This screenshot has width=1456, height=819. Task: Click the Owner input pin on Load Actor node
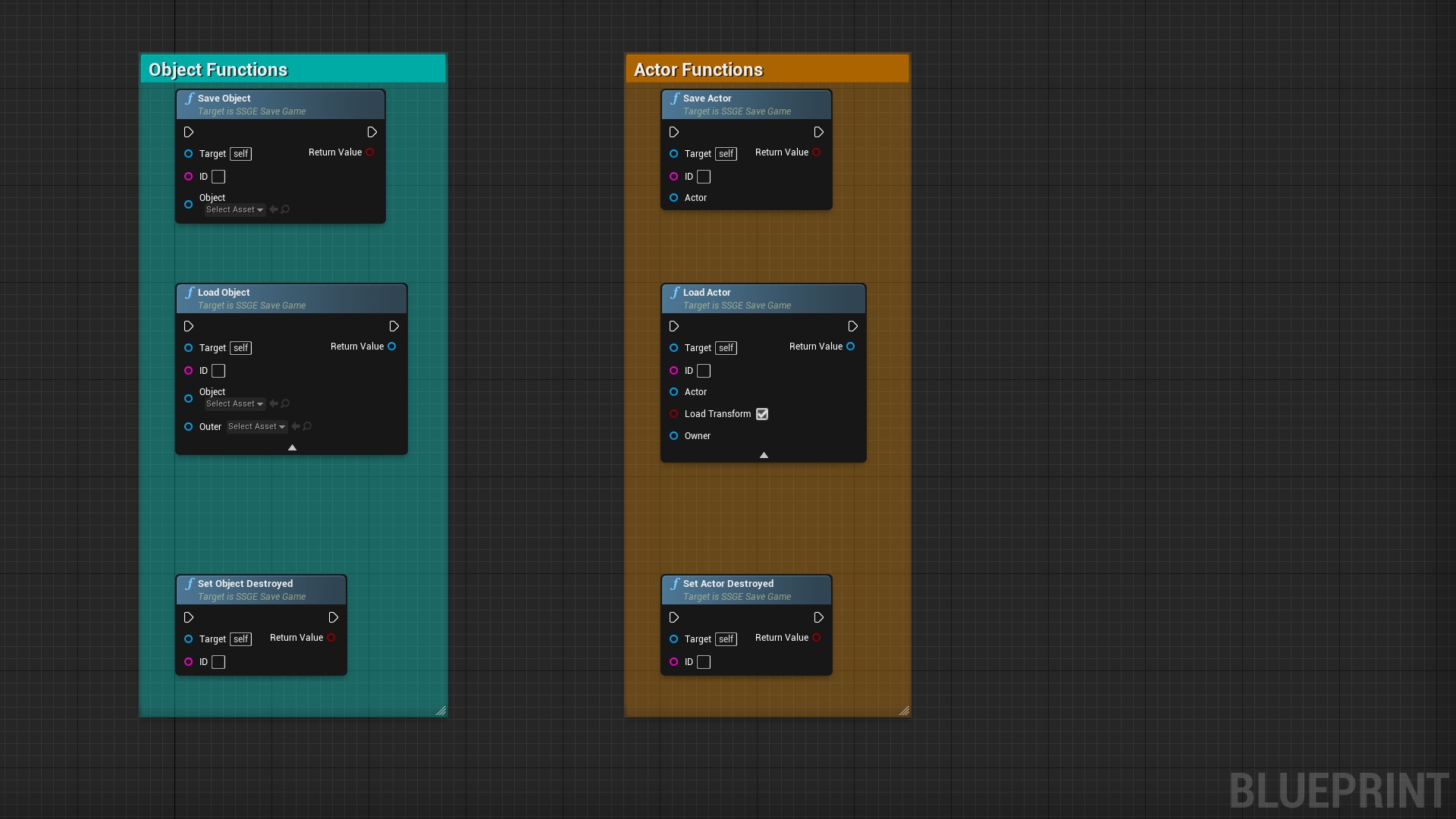[674, 436]
